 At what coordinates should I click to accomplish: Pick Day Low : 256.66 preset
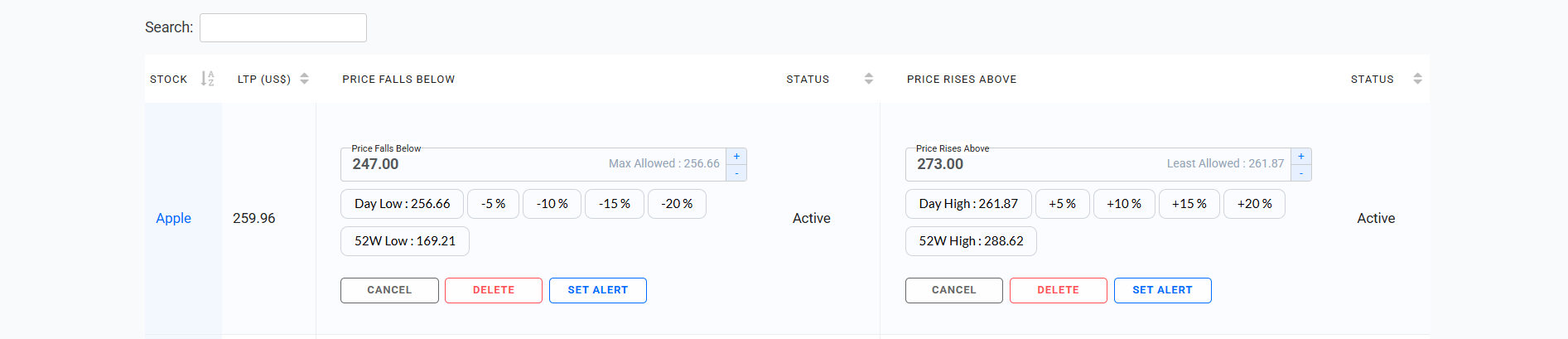(x=402, y=204)
